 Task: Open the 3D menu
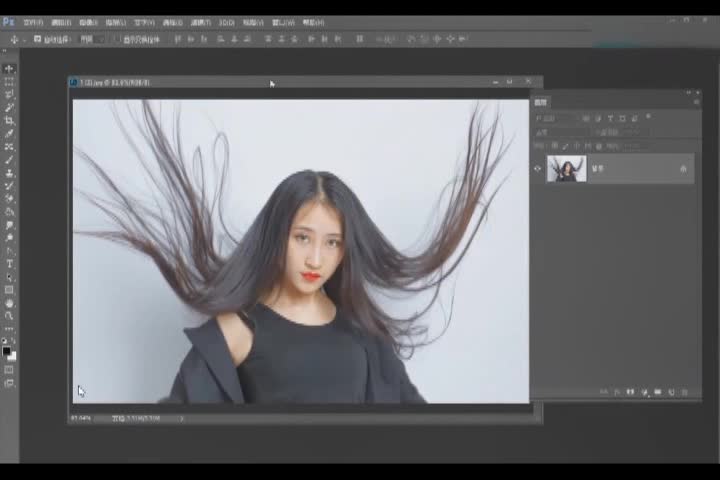(x=226, y=22)
